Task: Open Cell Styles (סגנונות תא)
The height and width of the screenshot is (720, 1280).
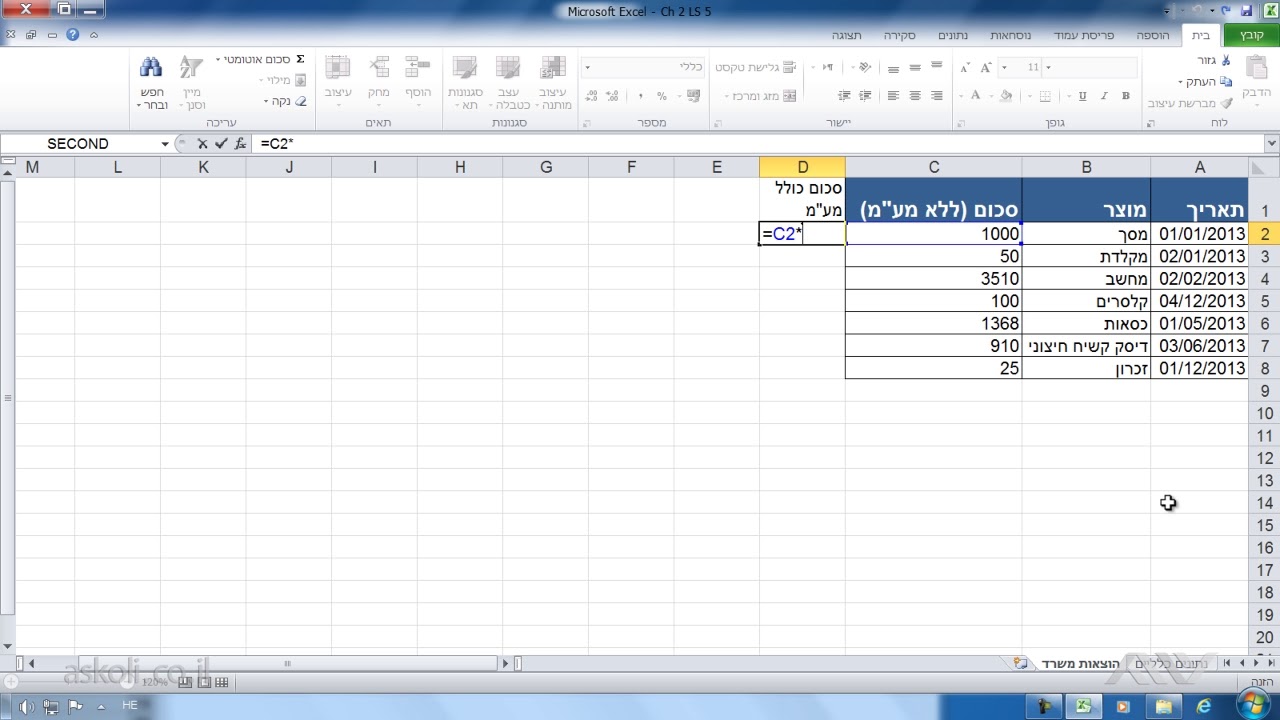Action: (x=465, y=83)
